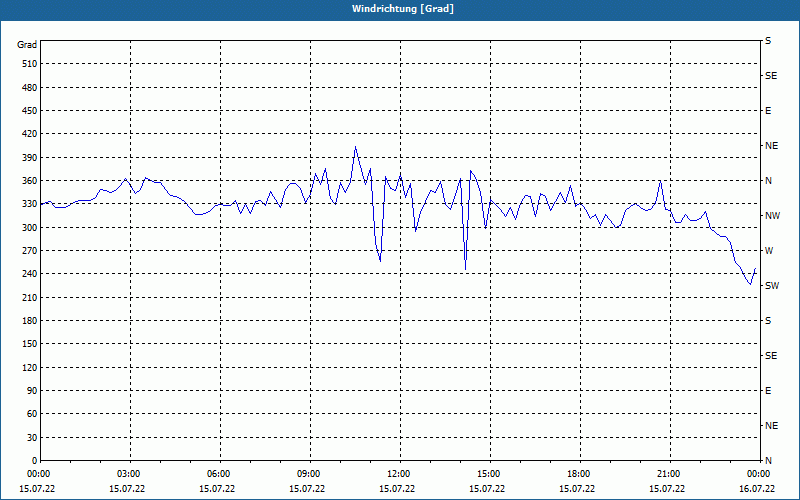Click the 00:00 time label dated 15.07.22
Viewport: 800px width, 500px height.
38,473
